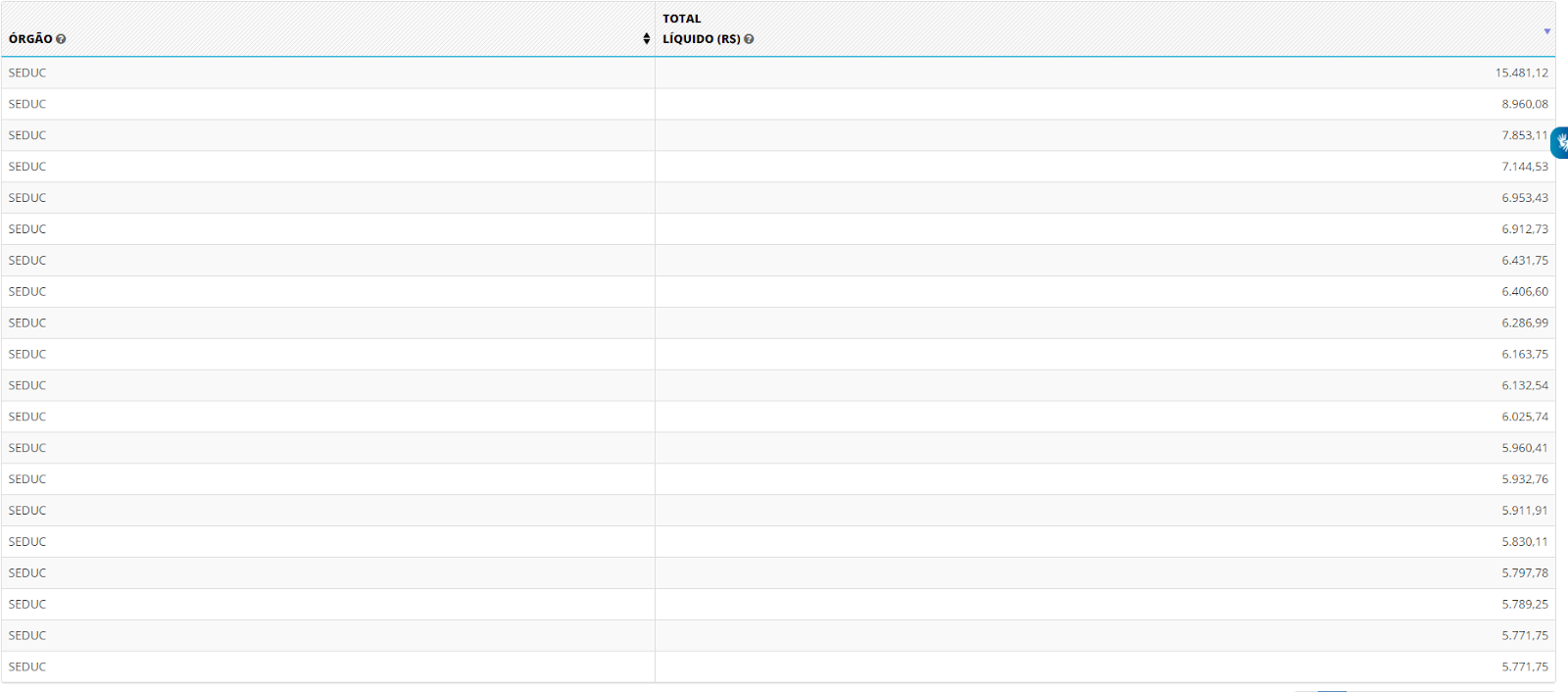
Task: Toggle the descending sort arrow for Total Líquido
Action: [x=1547, y=31]
